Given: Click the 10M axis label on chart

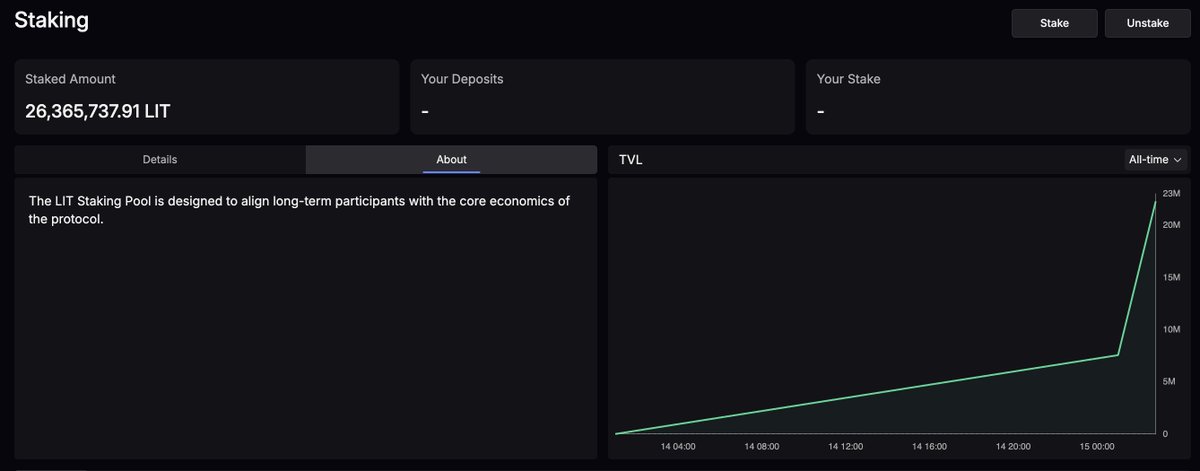Looking at the screenshot, I should tap(1172, 329).
